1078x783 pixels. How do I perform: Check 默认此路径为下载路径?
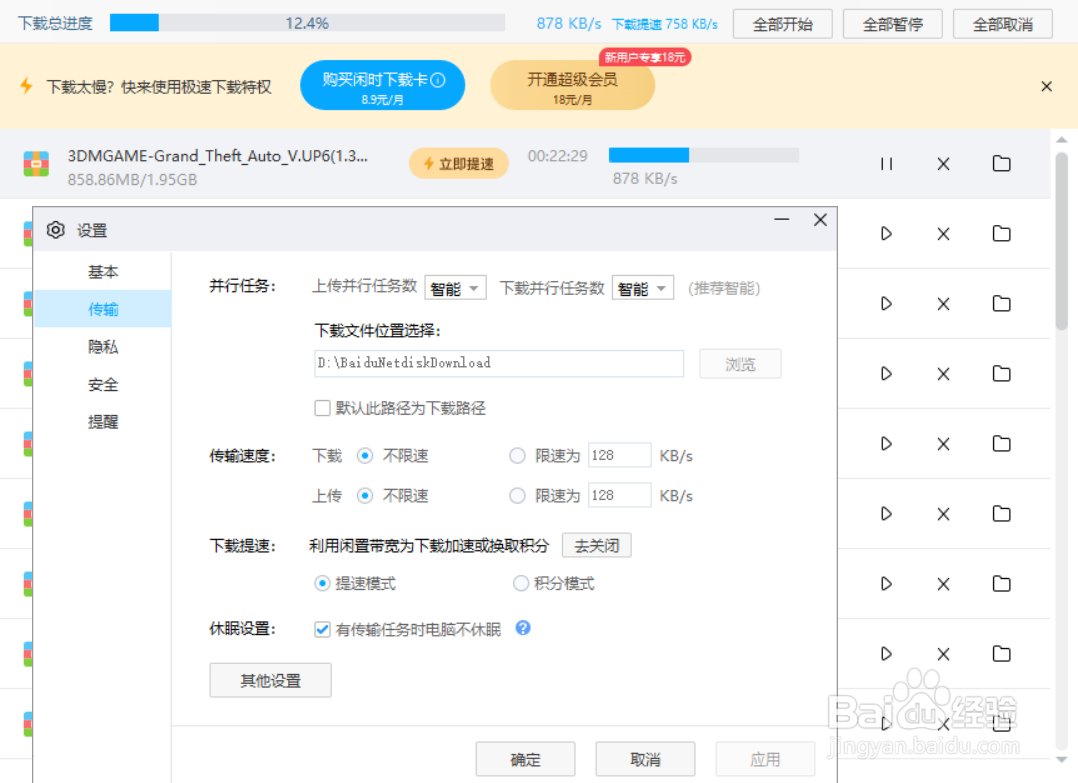pos(322,408)
